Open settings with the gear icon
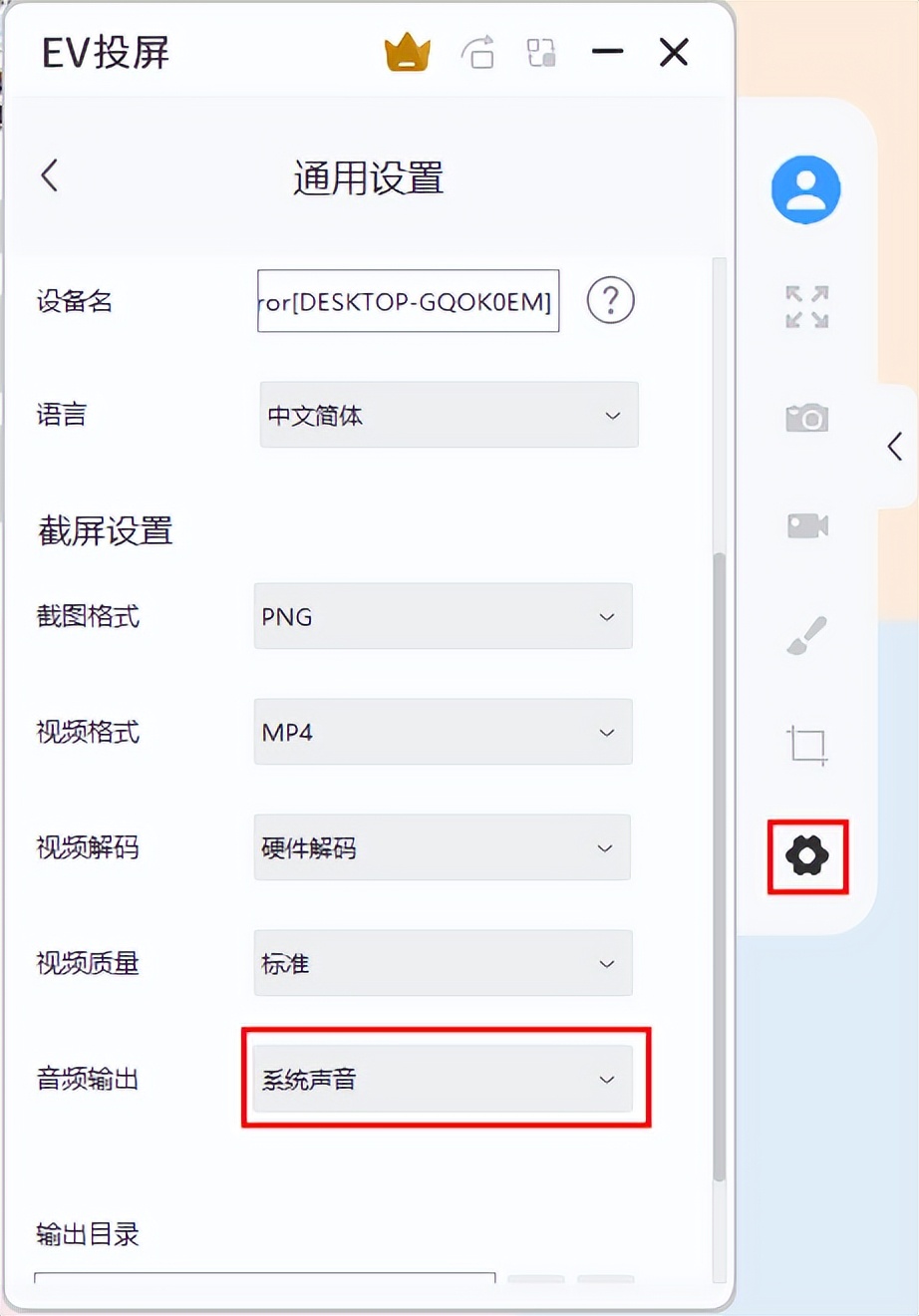This screenshot has width=919, height=1316. [807, 855]
